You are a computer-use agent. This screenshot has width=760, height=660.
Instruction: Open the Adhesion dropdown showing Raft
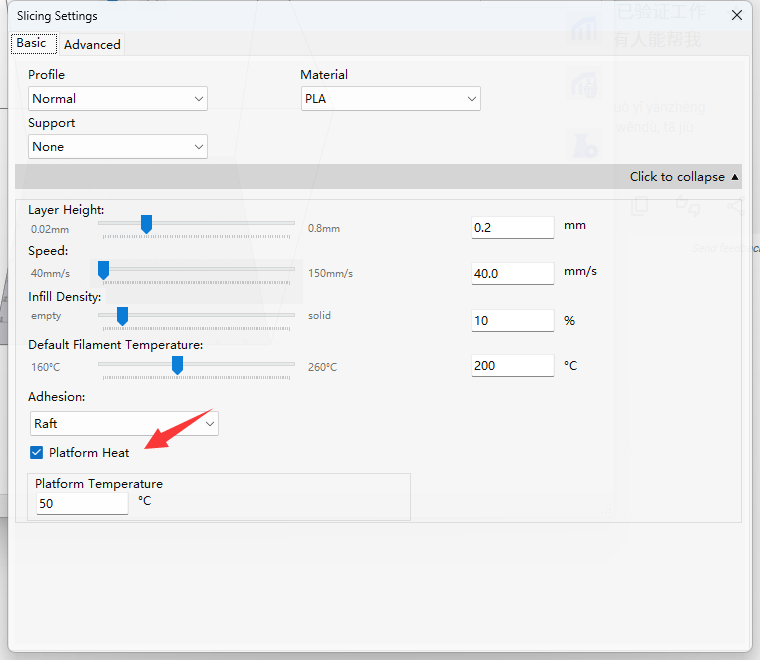coord(124,423)
